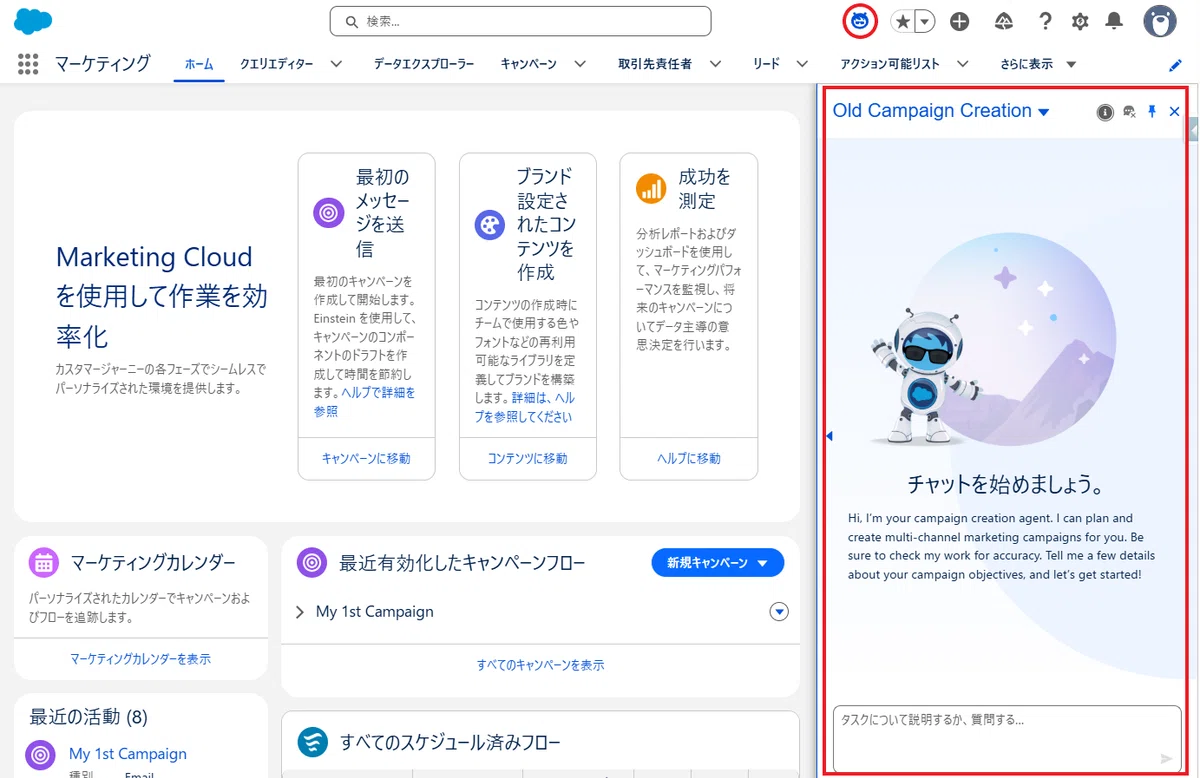Click the マーケティング app name
Screen dimensions: 1200x778
coord(103,64)
